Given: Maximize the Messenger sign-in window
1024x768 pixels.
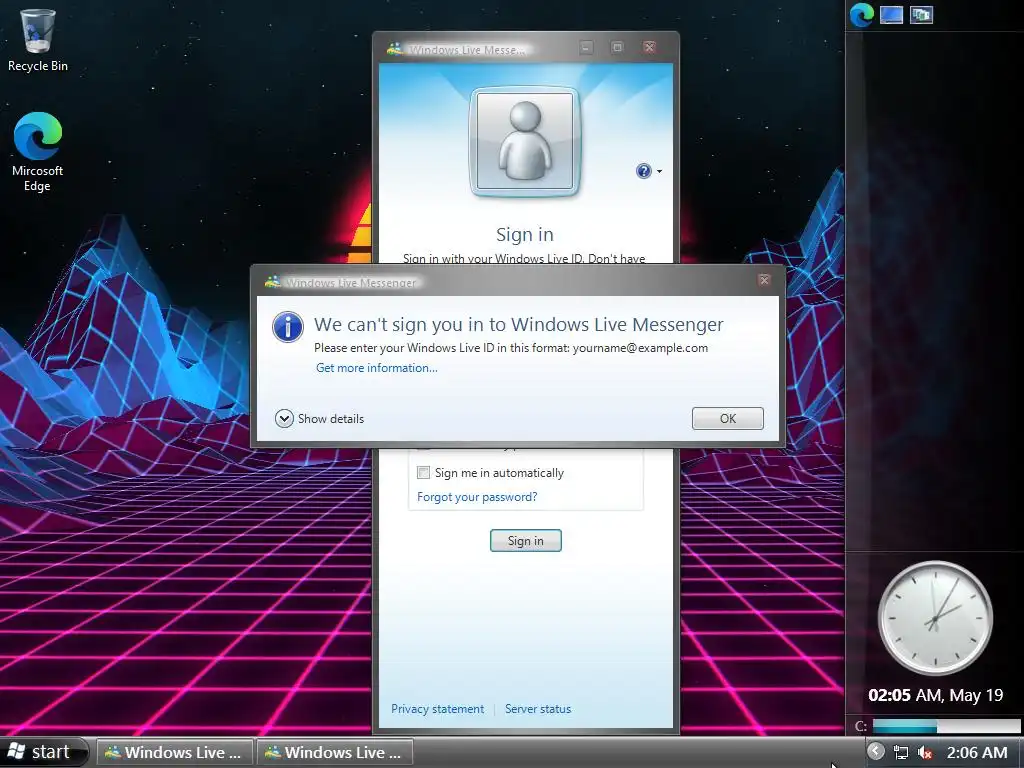Looking at the screenshot, I should coord(617,47).
